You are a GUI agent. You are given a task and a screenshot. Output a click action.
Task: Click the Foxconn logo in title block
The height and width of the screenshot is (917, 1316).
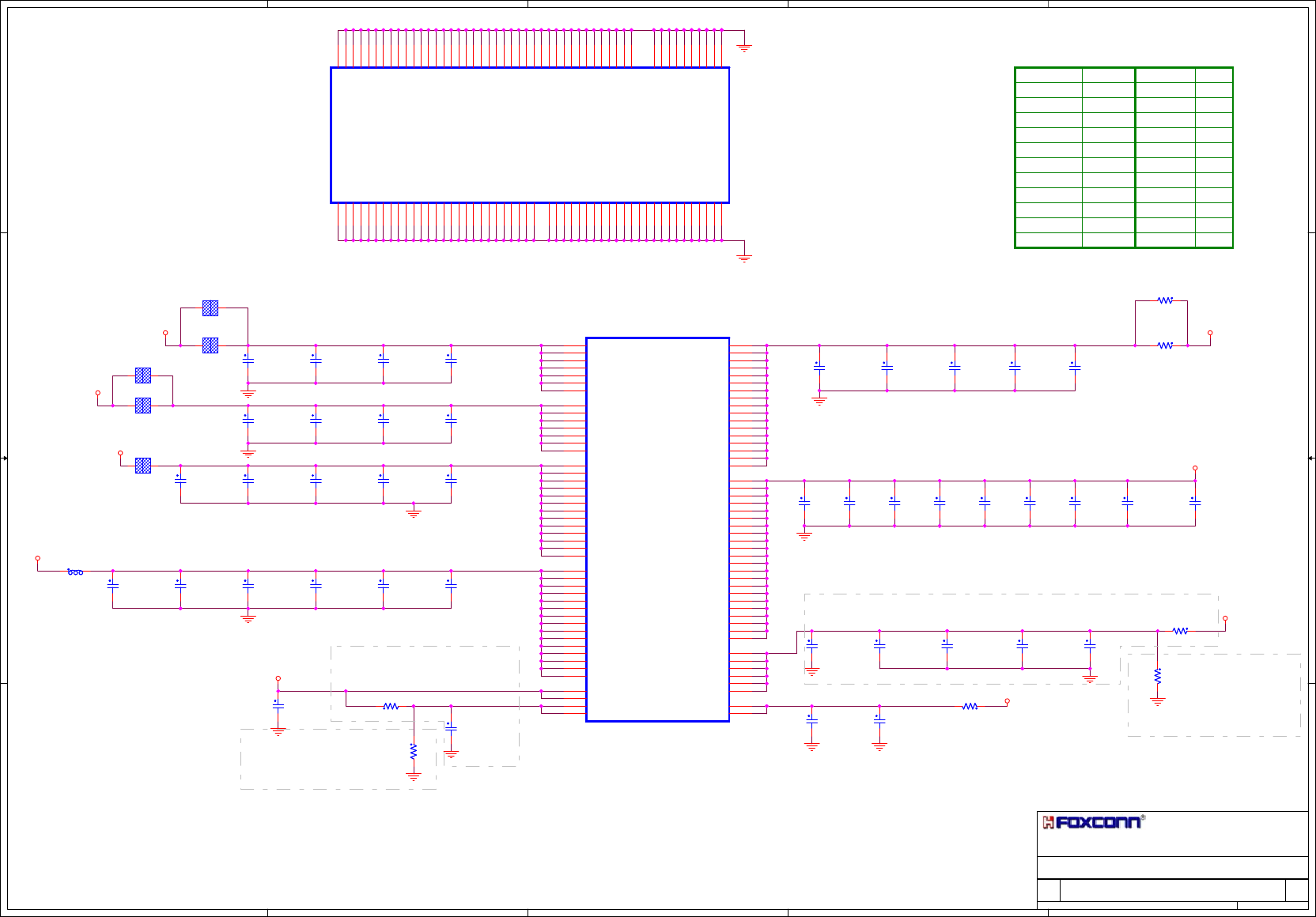pyautogui.click(x=1094, y=822)
